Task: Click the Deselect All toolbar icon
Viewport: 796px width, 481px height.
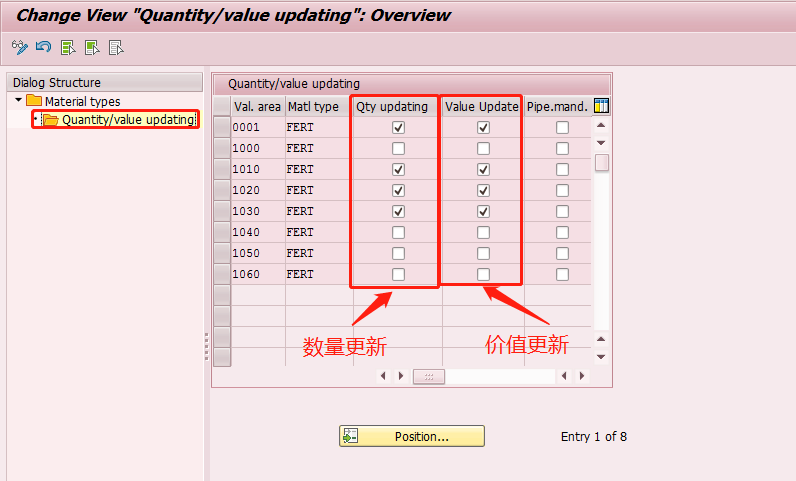Action: coord(116,48)
